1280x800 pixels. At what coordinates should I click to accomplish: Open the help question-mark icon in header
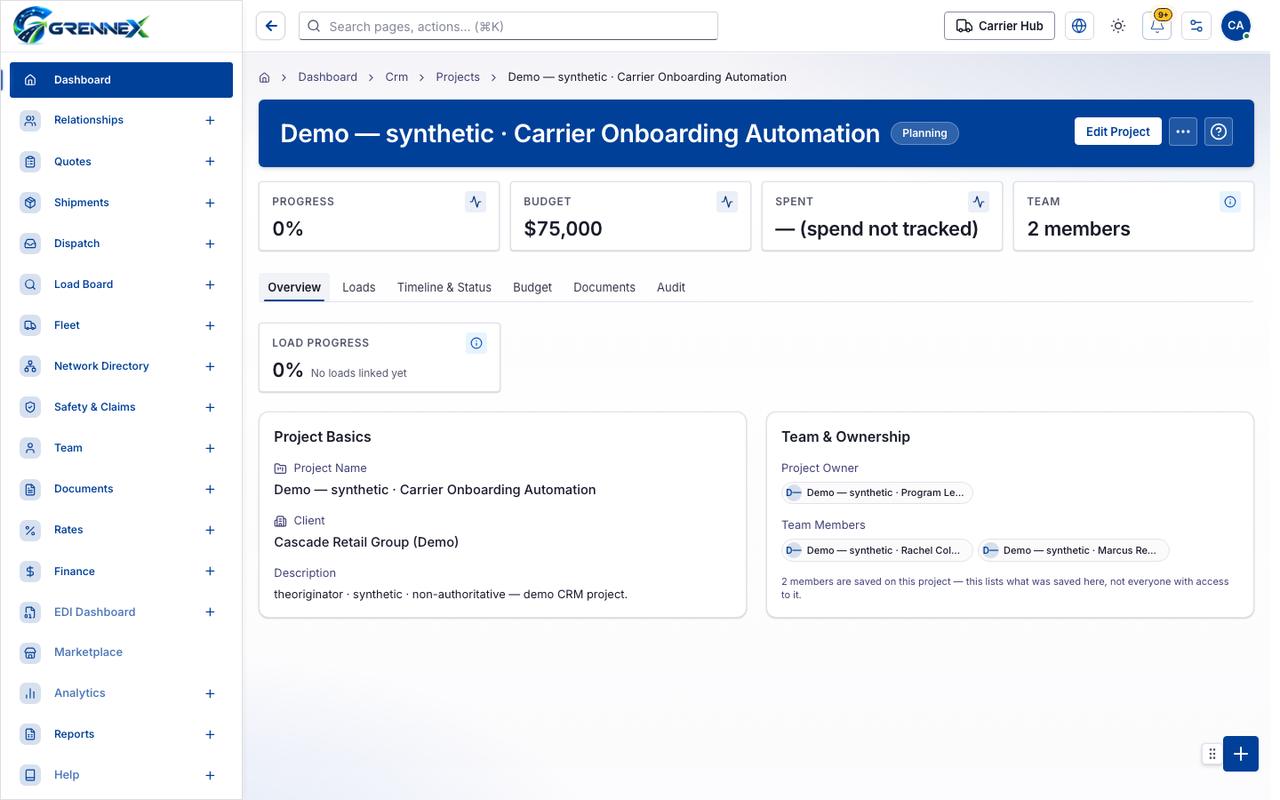tap(1218, 132)
